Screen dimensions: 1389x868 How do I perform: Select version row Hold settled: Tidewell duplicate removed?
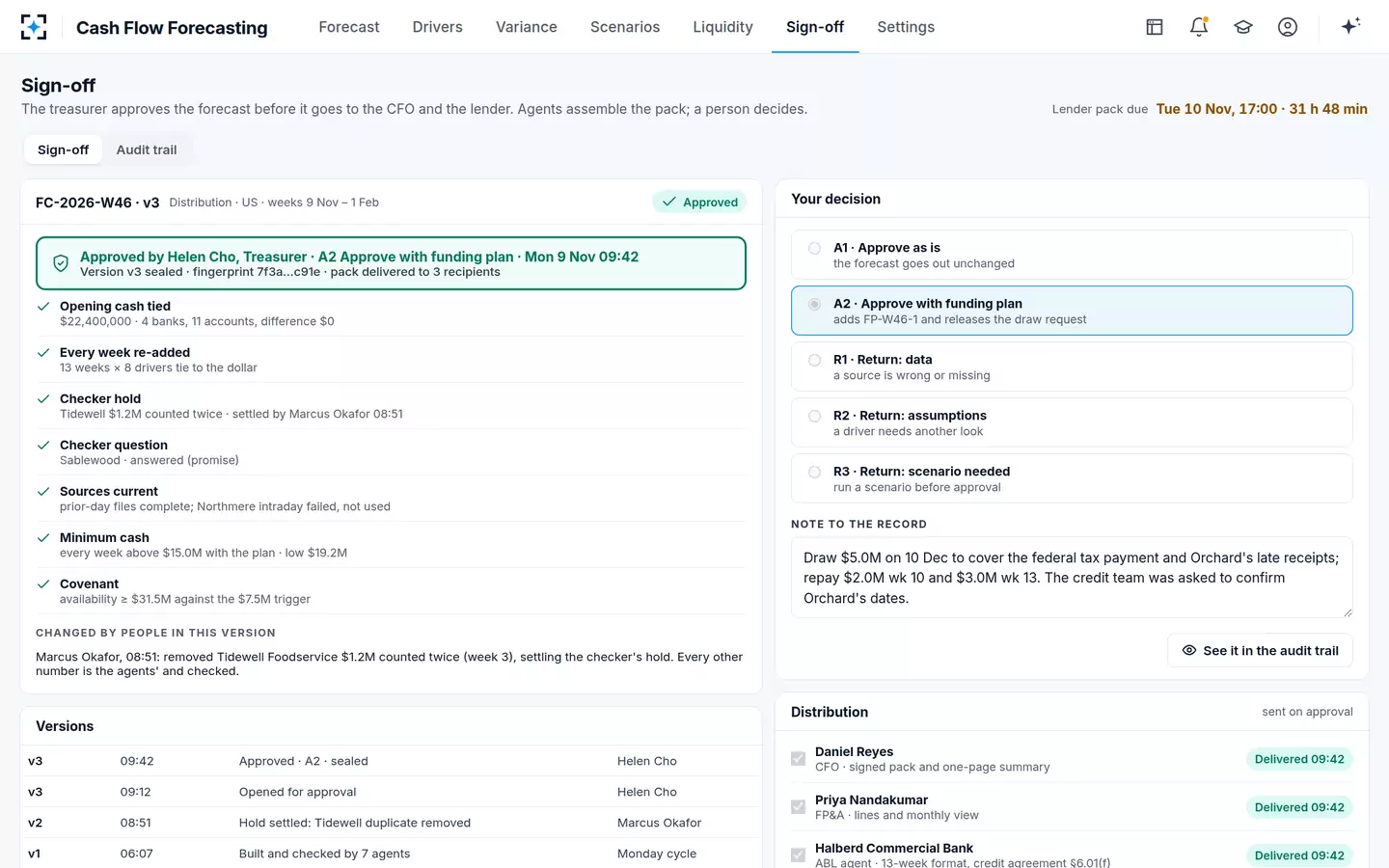point(391,823)
